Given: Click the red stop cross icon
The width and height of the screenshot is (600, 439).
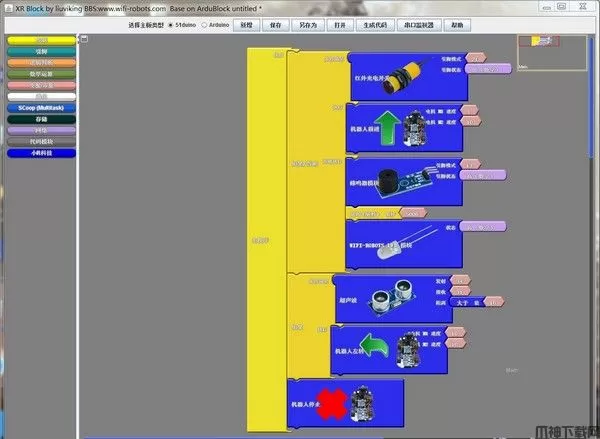Looking at the screenshot, I should [332, 403].
